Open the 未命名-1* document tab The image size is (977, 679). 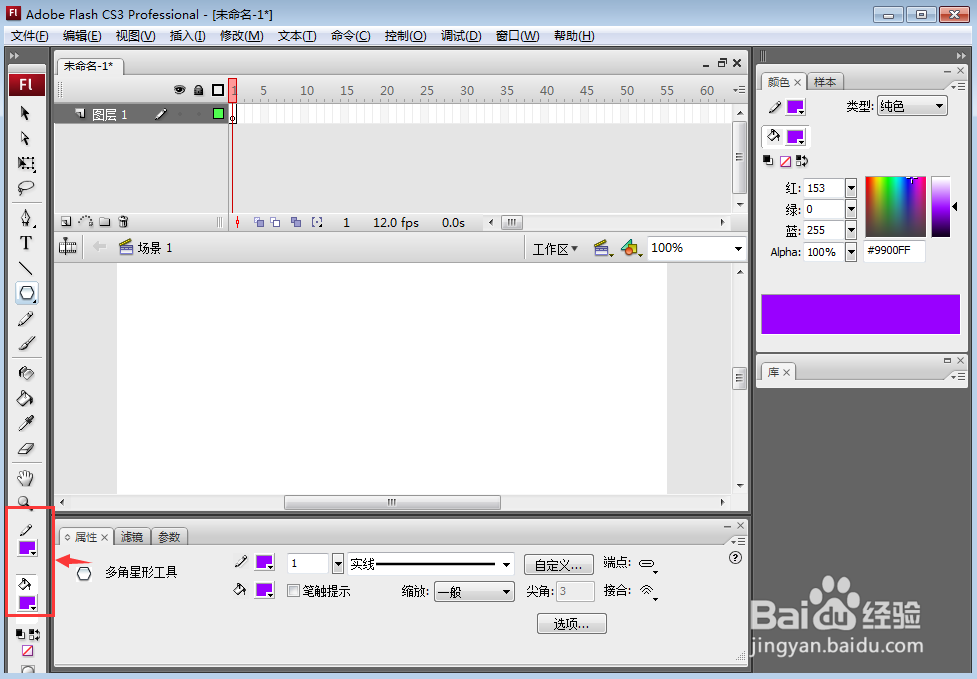click(89, 66)
